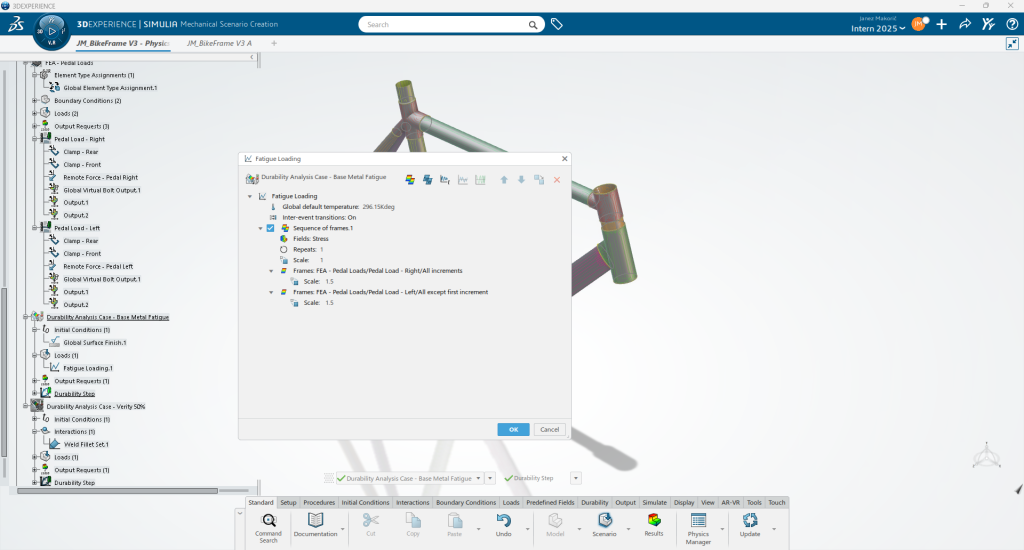Click the move down arrow icon
Viewport: 1024px width, 550px height.
click(521, 180)
